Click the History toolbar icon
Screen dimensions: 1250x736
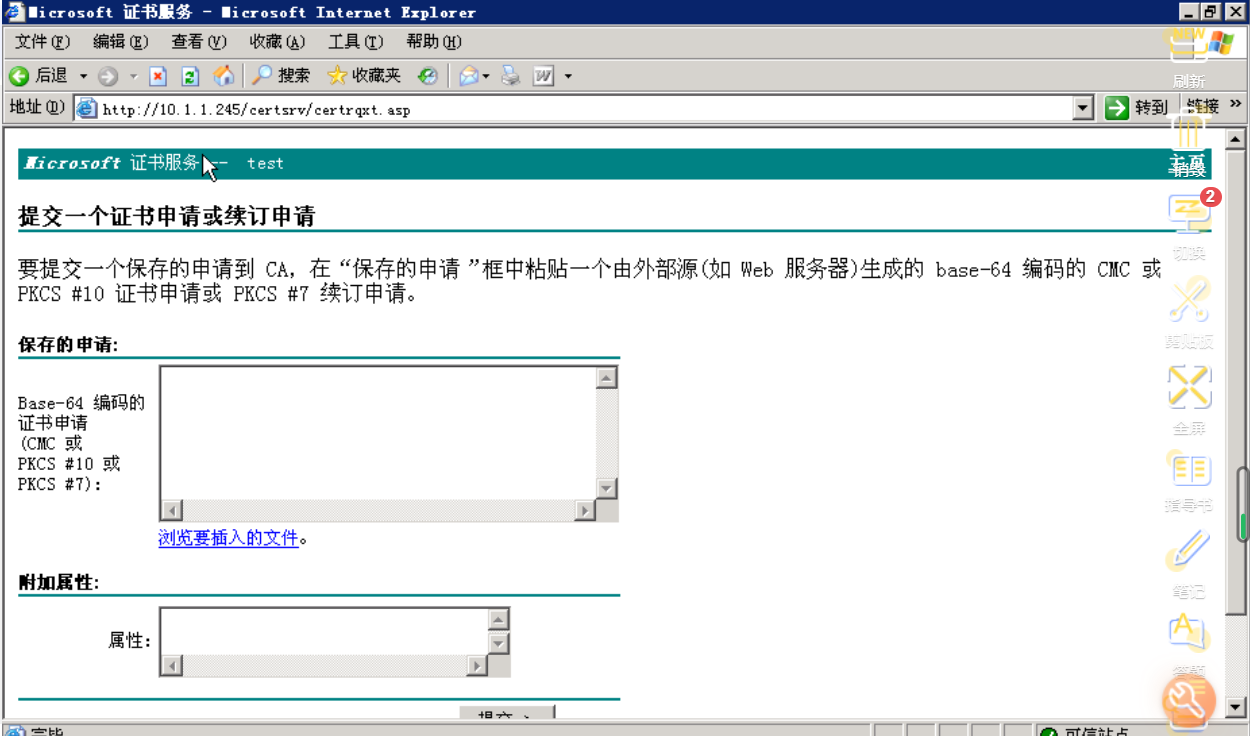(x=428, y=76)
